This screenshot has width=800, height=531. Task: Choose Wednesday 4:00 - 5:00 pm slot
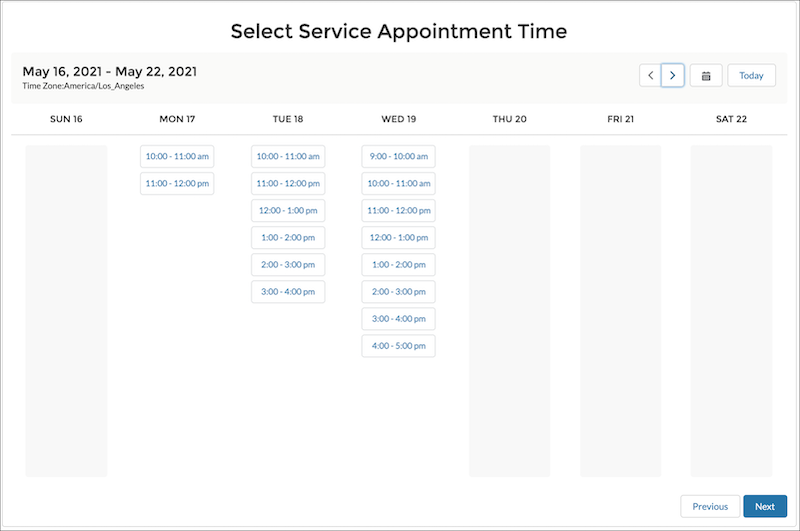coord(398,346)
